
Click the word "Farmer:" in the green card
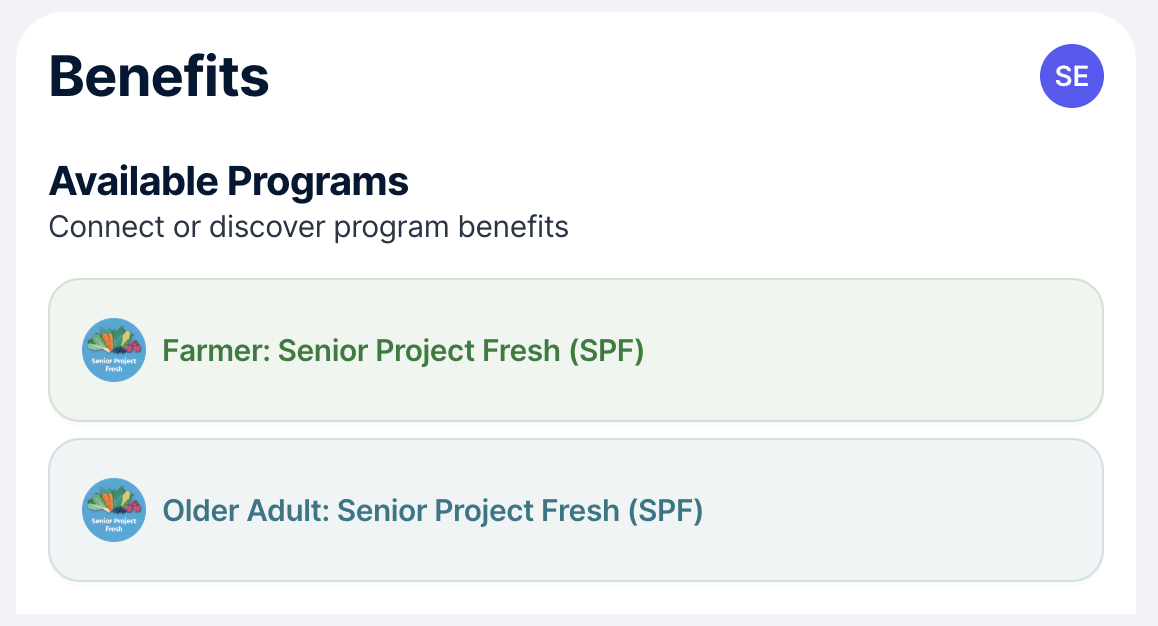[x=216, y=351]
